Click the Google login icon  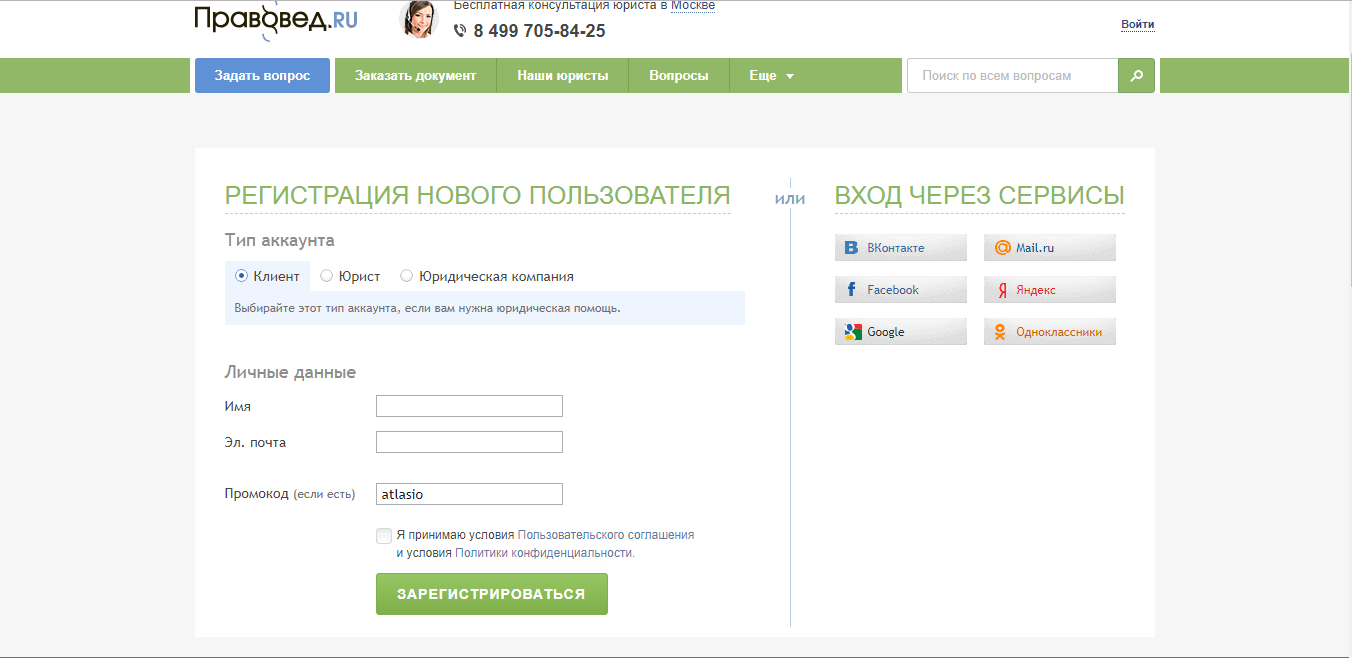pos(852,332)
